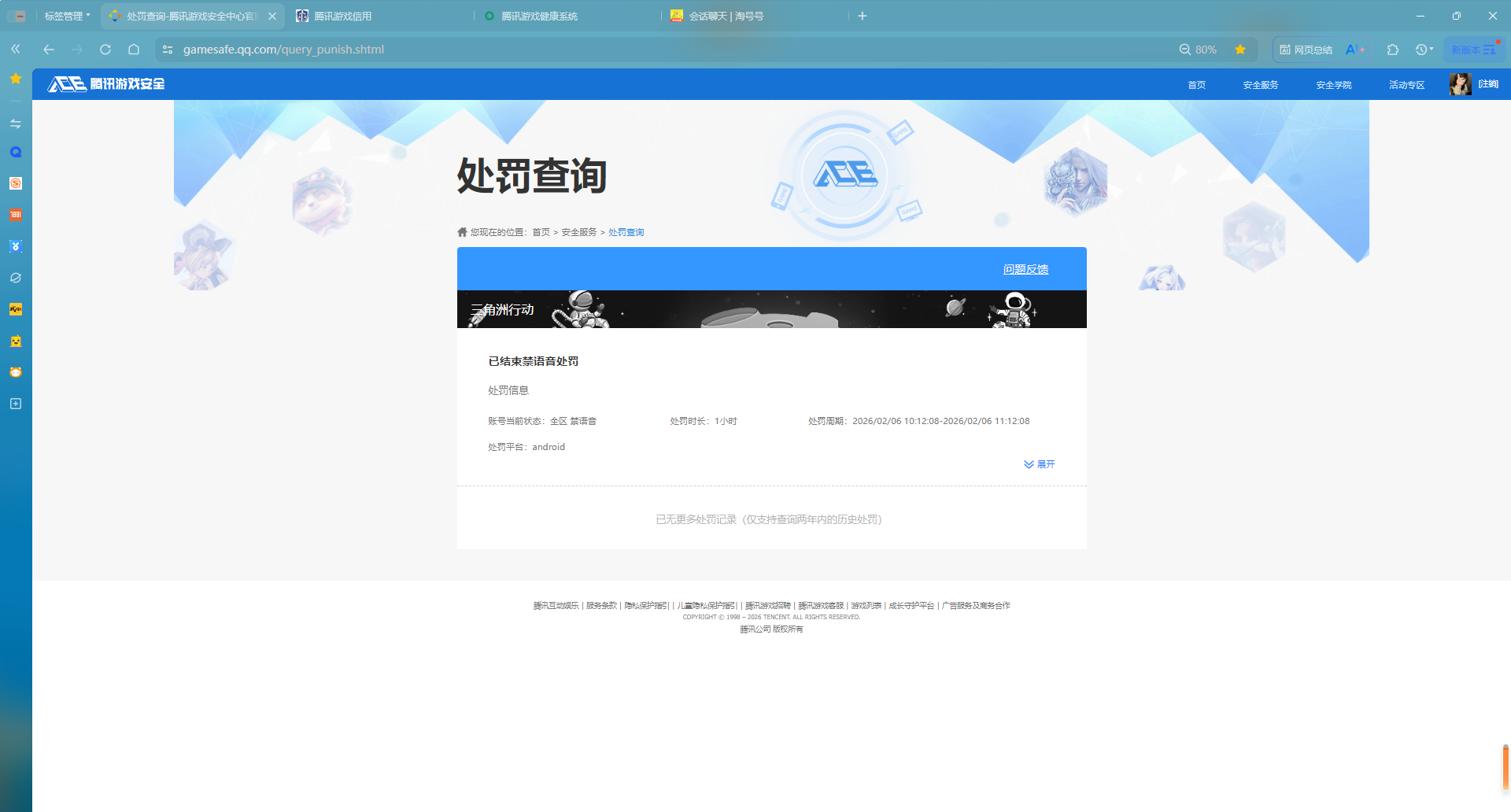Viewport: 1511px width, 812px height.
Task: Click the sidebar favorites star icon
Action: pos(16,79)
